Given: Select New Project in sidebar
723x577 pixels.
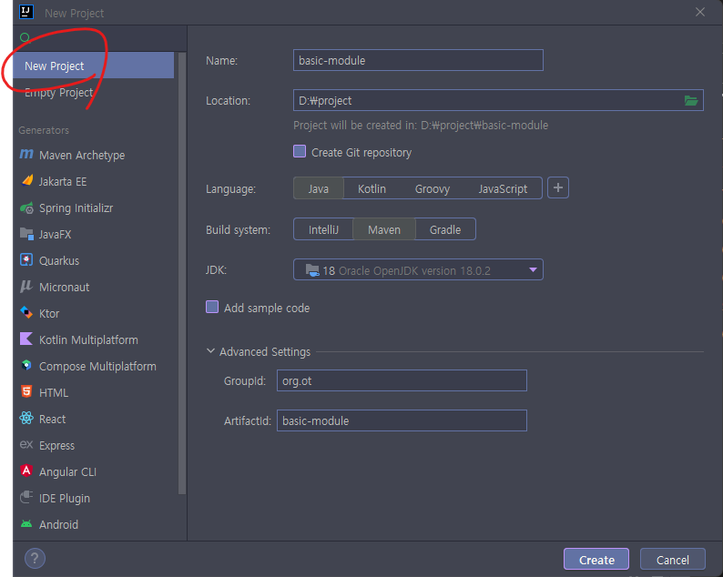Looking at the screenshot, I should (x=94, y=65).
